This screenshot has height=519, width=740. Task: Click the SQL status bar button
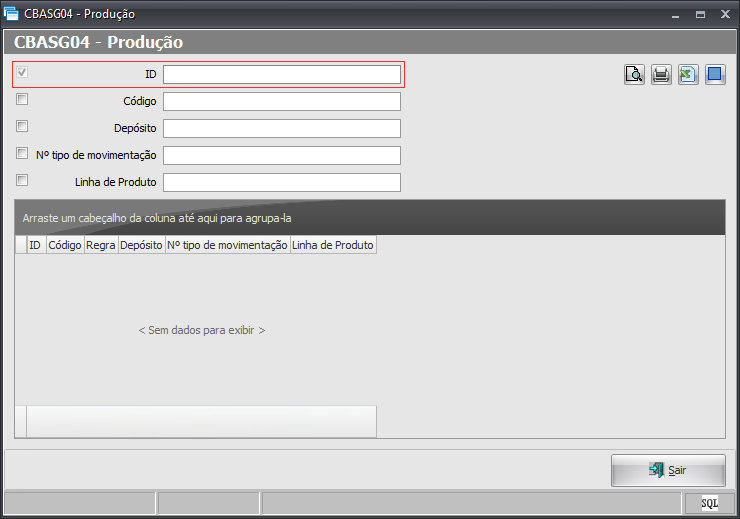709,503
